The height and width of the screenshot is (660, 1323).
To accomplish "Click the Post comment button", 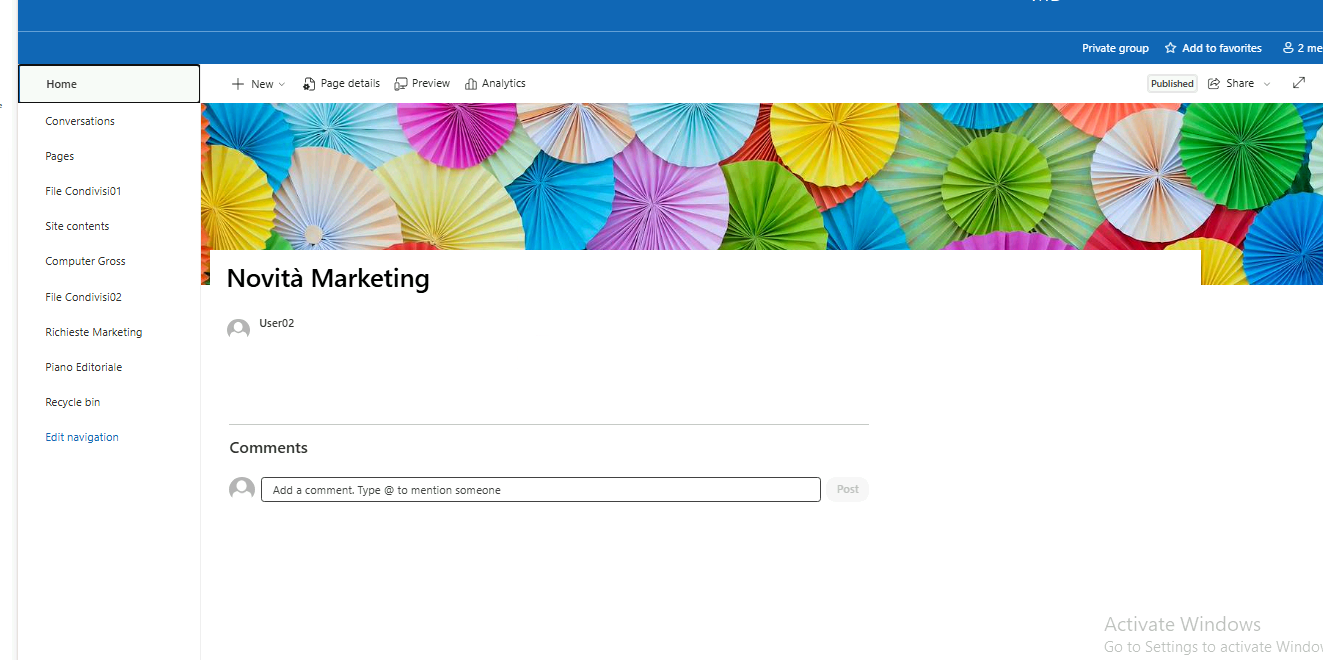I will pos(847,489).
